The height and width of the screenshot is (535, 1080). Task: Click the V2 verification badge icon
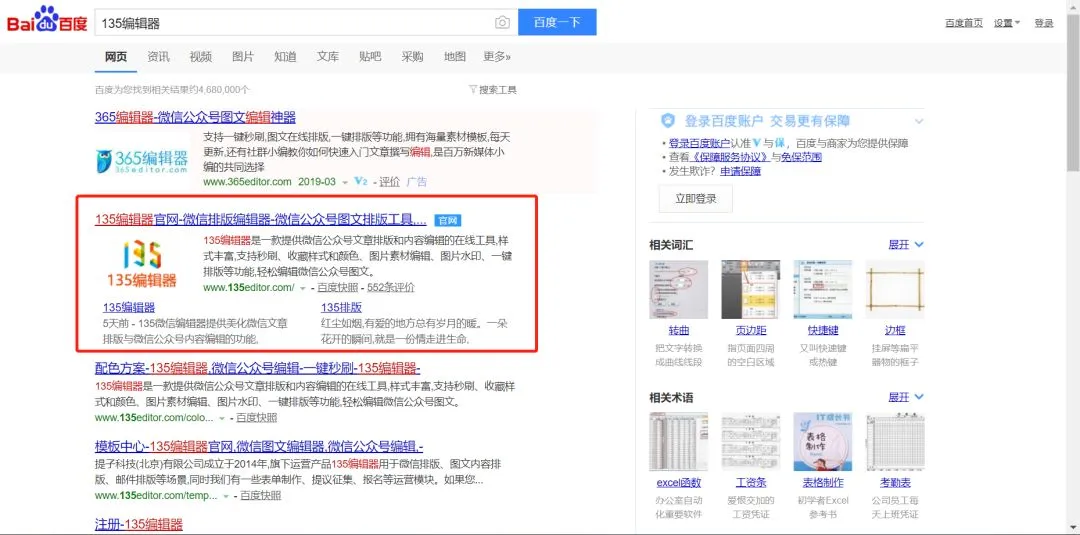[360, 182]
